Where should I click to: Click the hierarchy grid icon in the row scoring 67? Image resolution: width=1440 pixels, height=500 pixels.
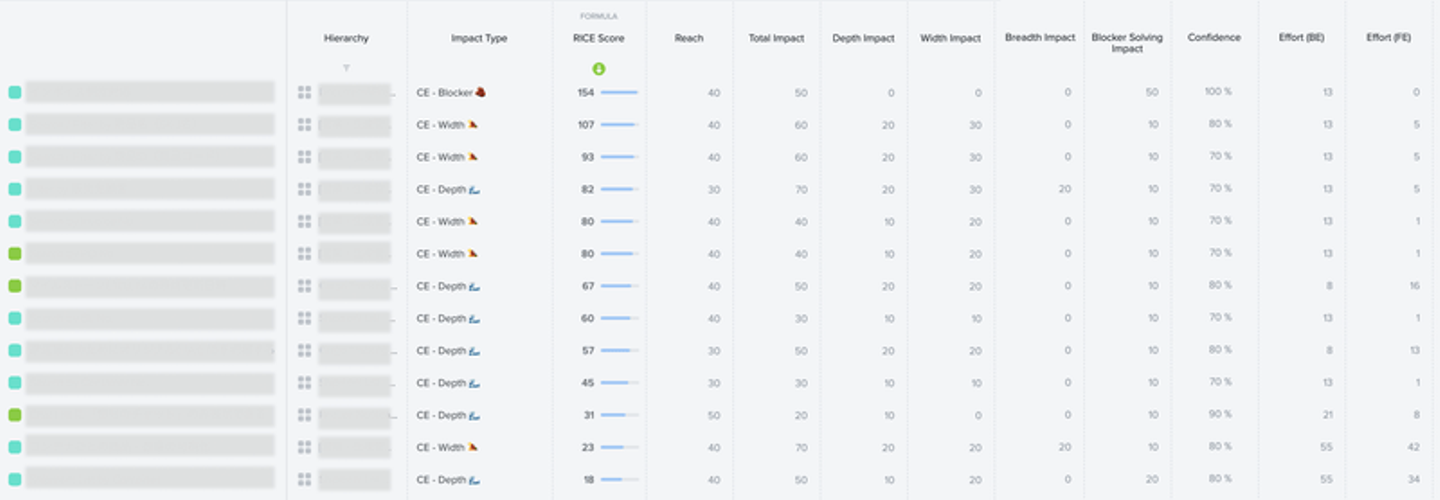(x=305, y=286)
